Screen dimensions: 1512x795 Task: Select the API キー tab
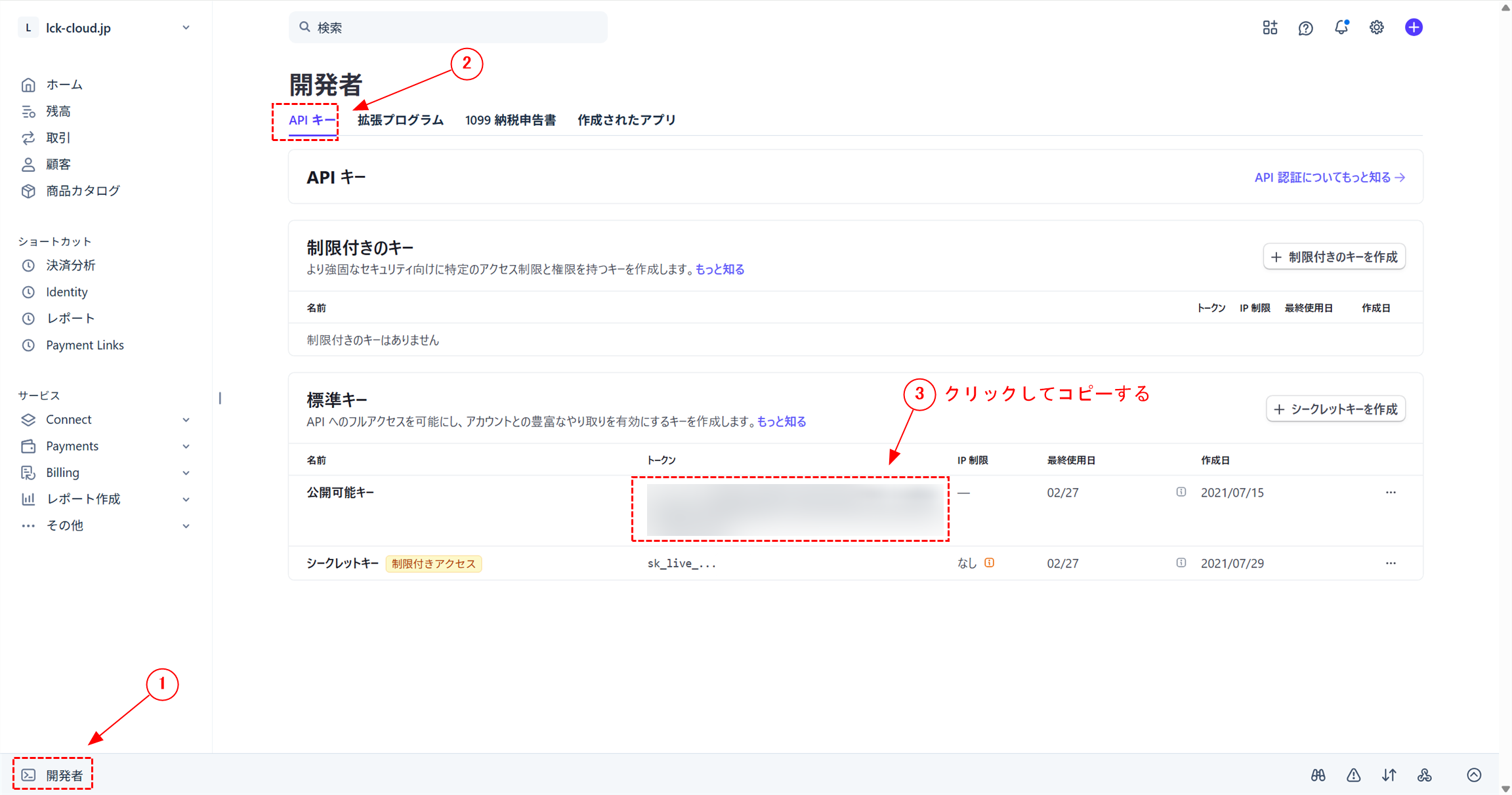(312, 121)
